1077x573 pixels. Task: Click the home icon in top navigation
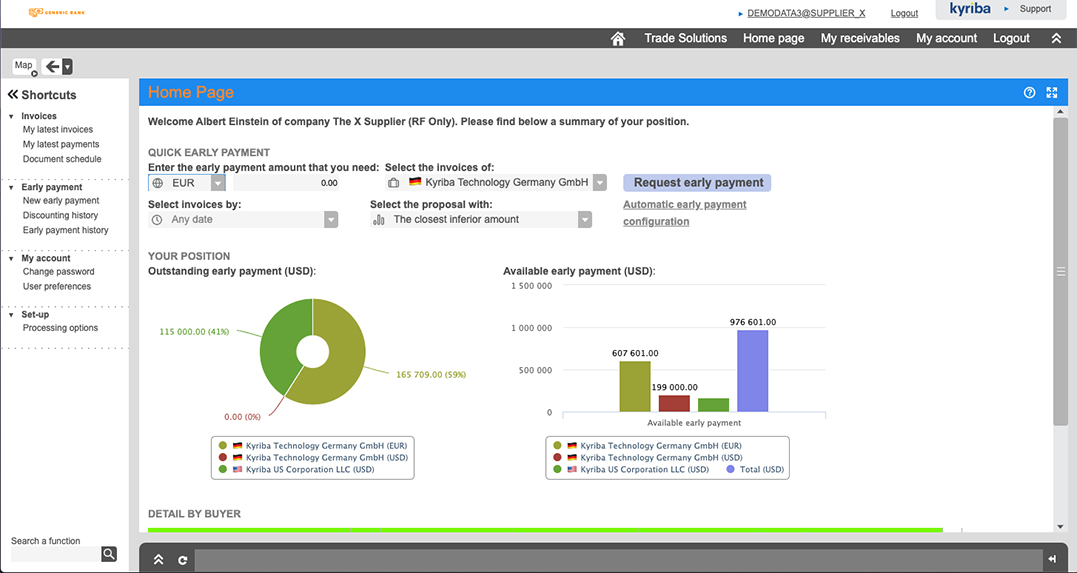pos(617,38)
